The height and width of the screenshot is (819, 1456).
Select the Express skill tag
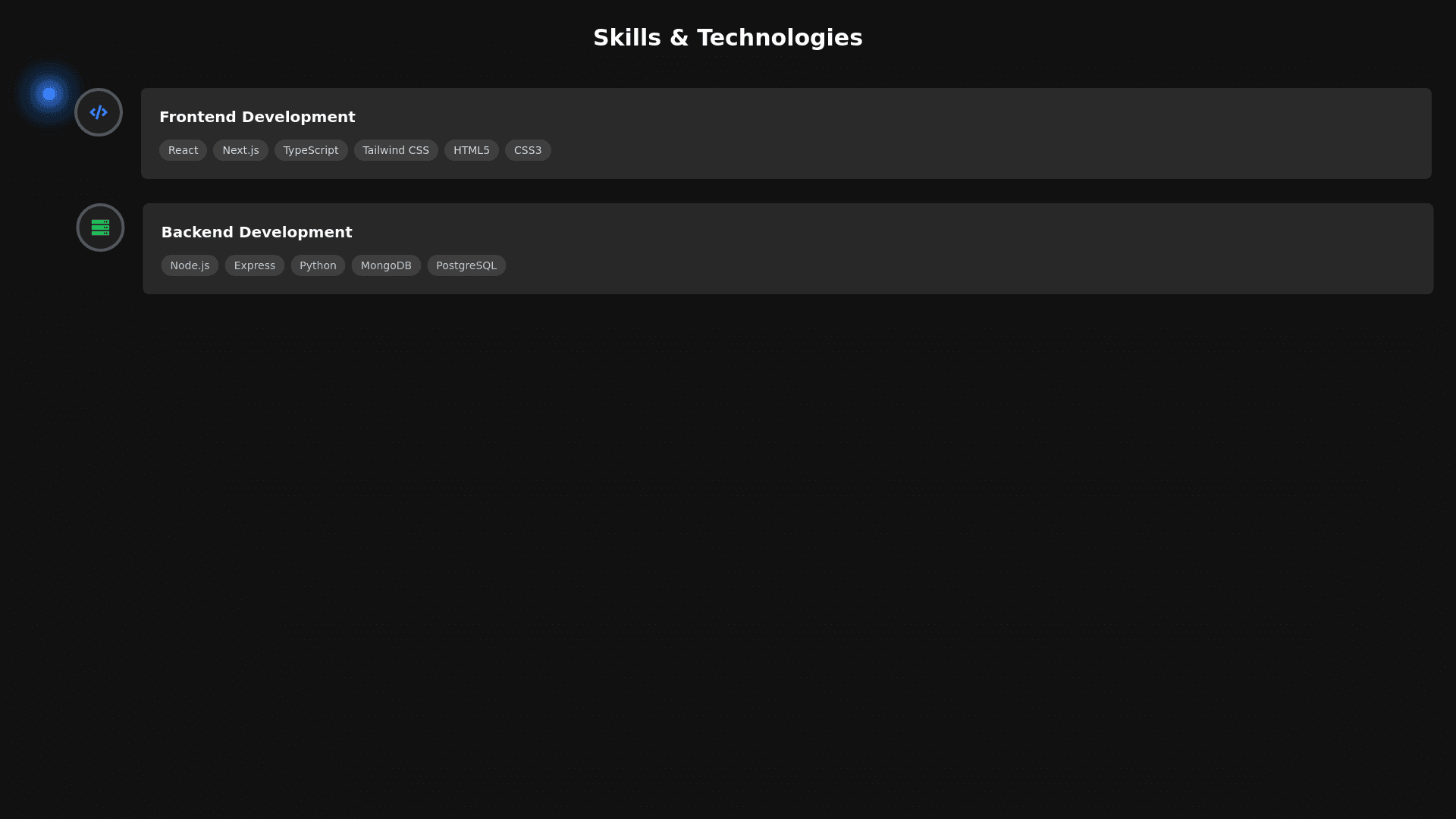tap(255, 265)
